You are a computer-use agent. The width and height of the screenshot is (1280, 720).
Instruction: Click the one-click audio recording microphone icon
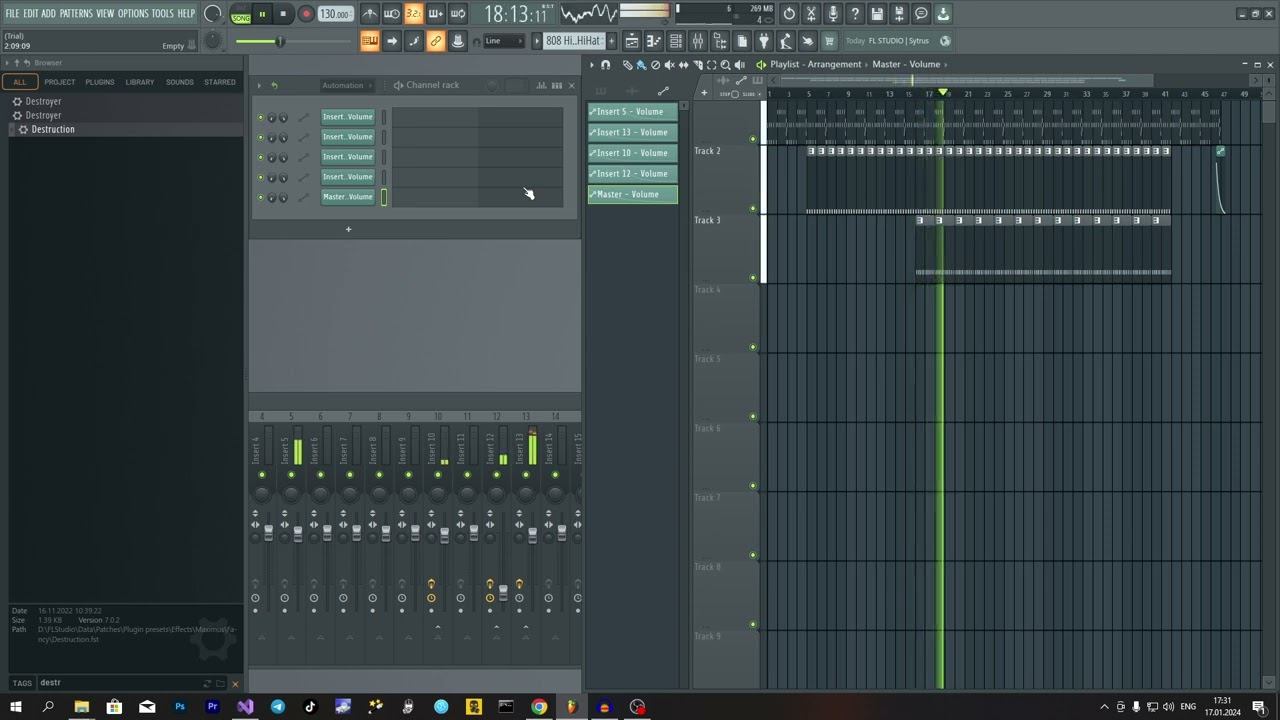[x=833, y=14]
